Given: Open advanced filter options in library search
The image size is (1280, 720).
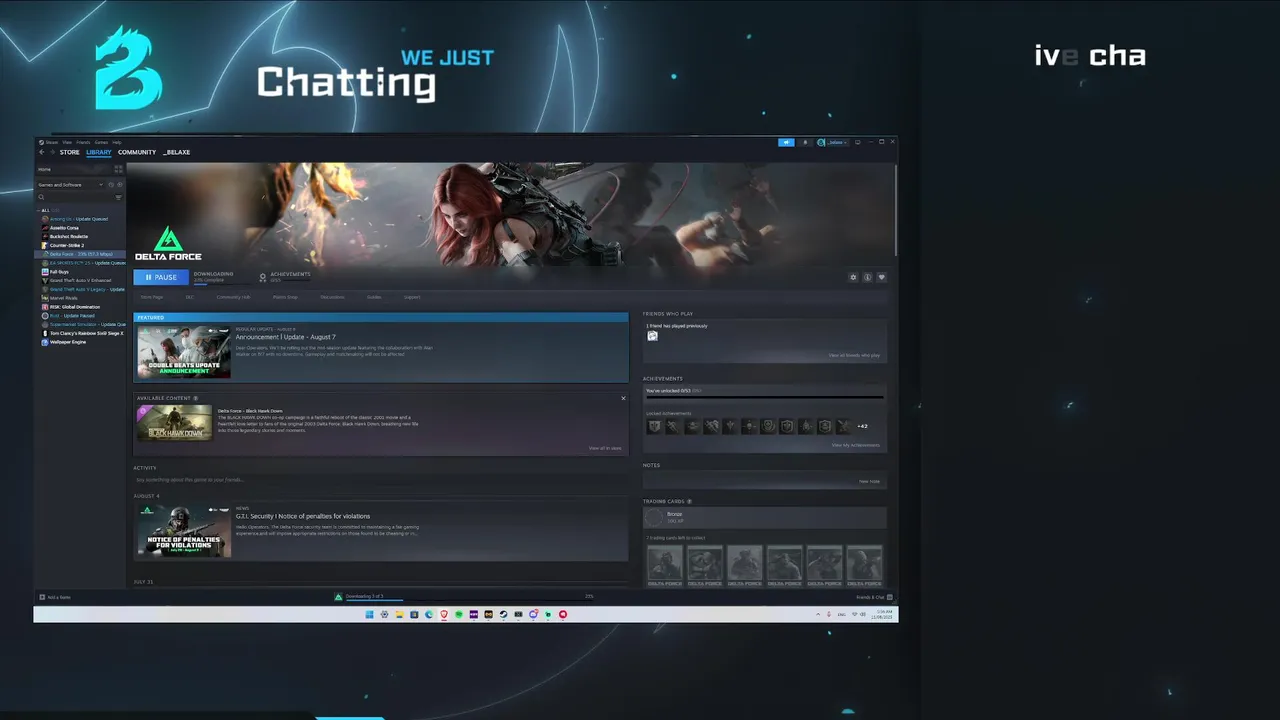Looking at the screenshot, I should (x=118, y=197).
